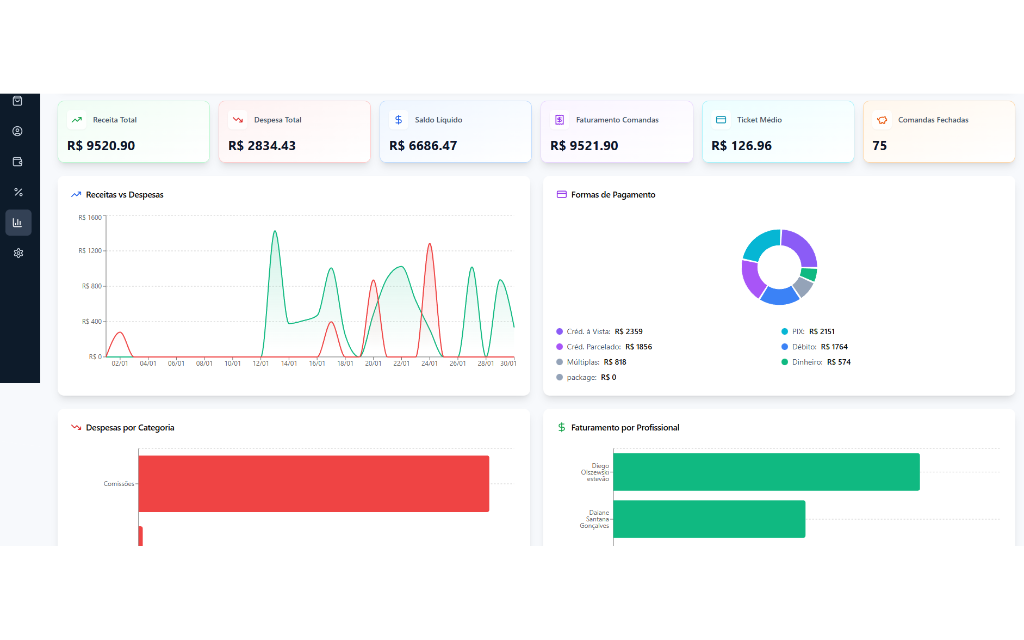This screenshot has width=1024, height=640.
Task: Click the R$ 1200 y-axis label
Action: point(90,251)
